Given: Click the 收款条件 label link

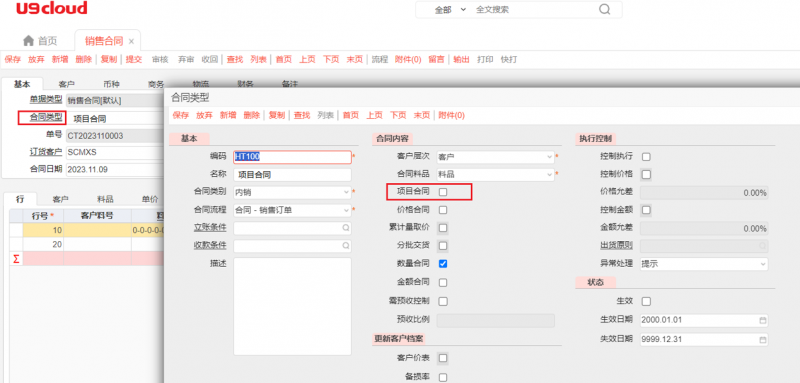Looking at the screenshot, I should coord(210,246).
